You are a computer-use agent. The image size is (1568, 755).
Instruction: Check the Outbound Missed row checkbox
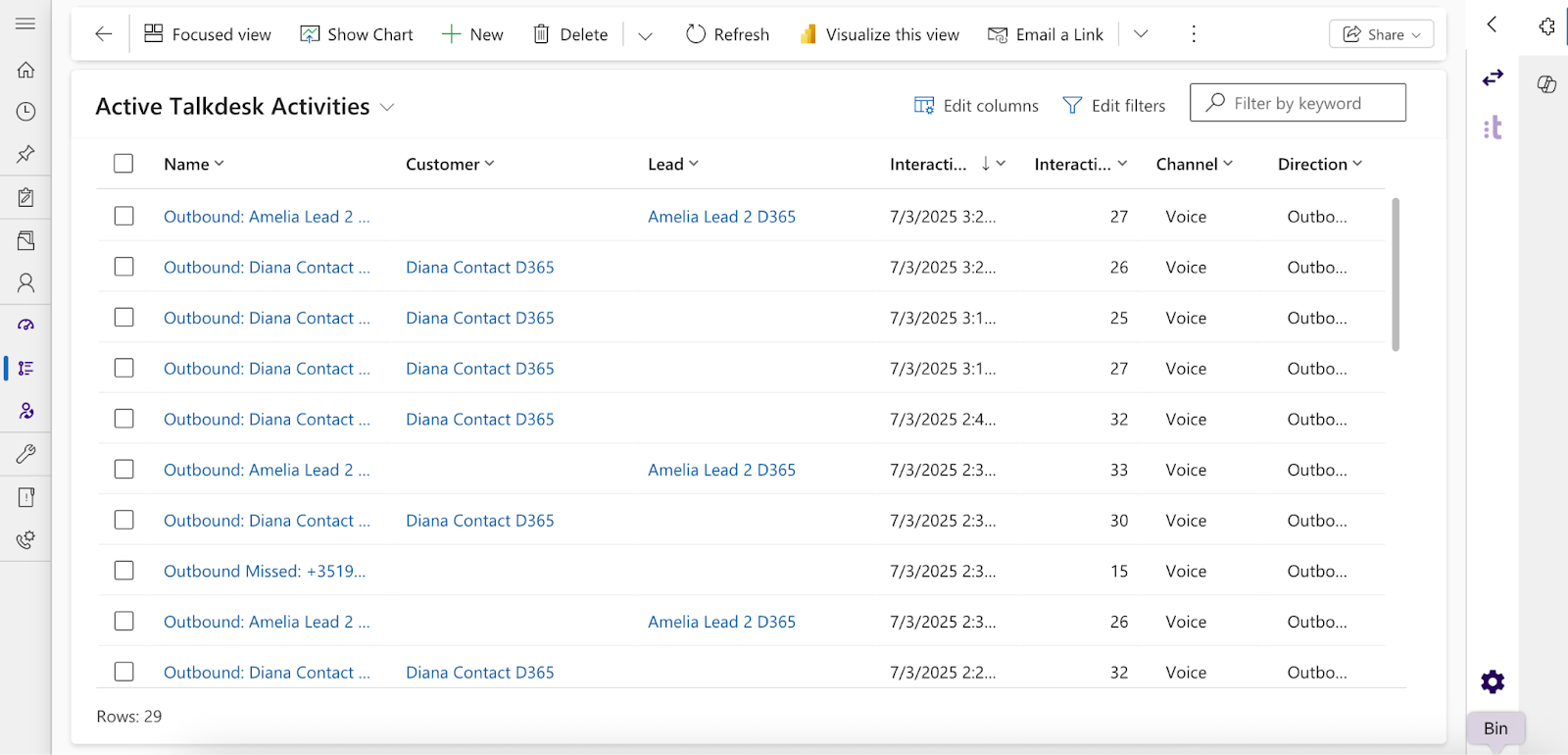click(123, 571)
